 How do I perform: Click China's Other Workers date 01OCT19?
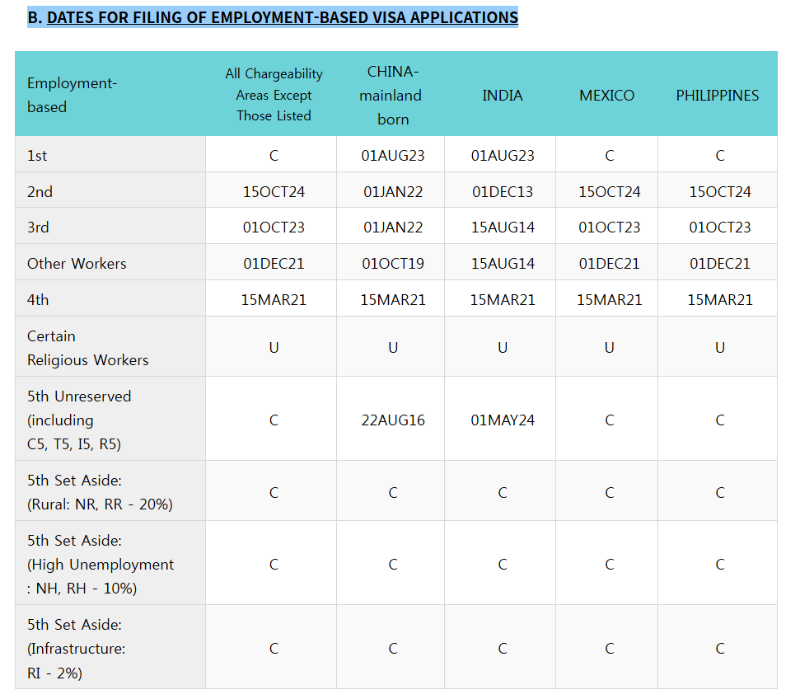[x=393, y=264]
